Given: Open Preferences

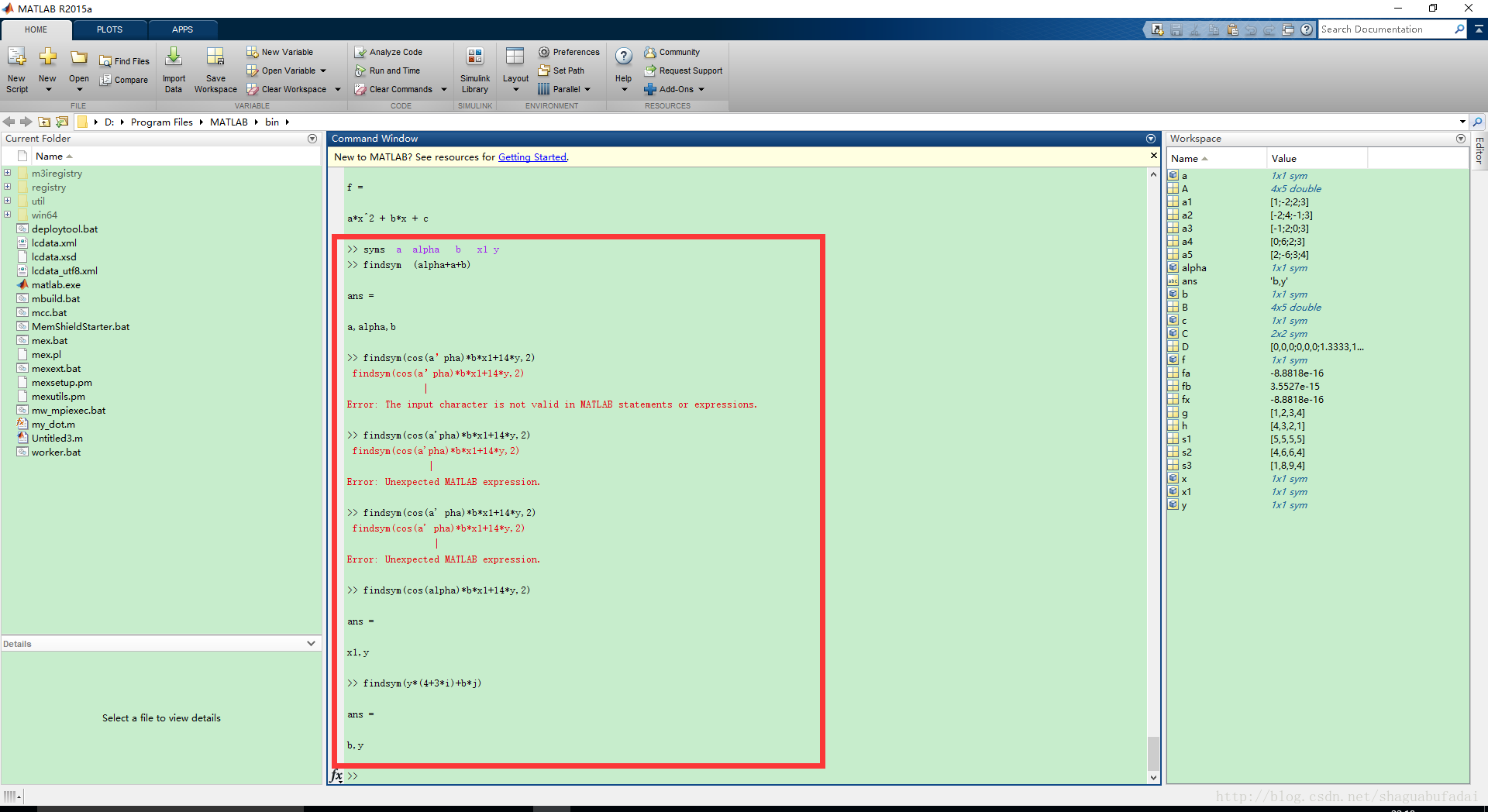Looking at the screenshot, I should tap(569, 52).
